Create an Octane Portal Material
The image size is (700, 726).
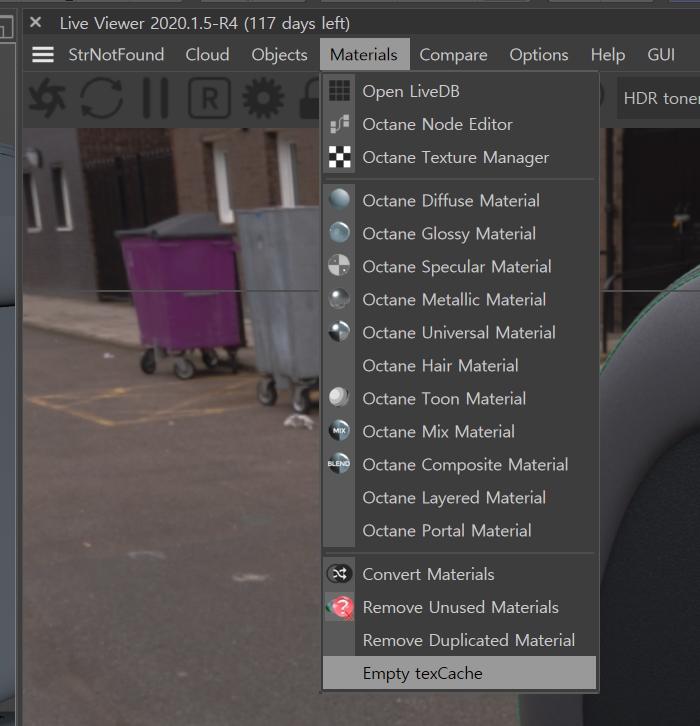pyautogui.click(x=459, y=531)
